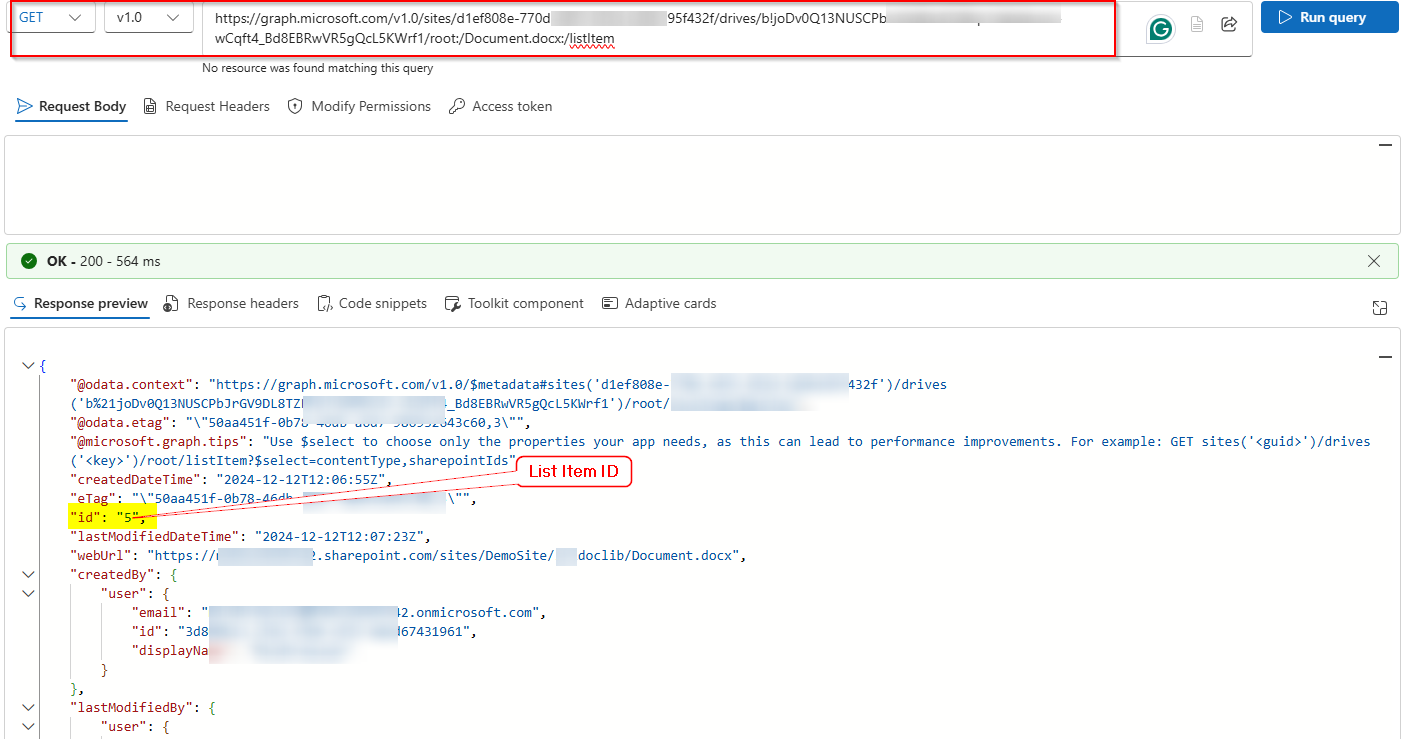
Task: Click the Toolkit component icon
Action: click(x=453, y=303)
